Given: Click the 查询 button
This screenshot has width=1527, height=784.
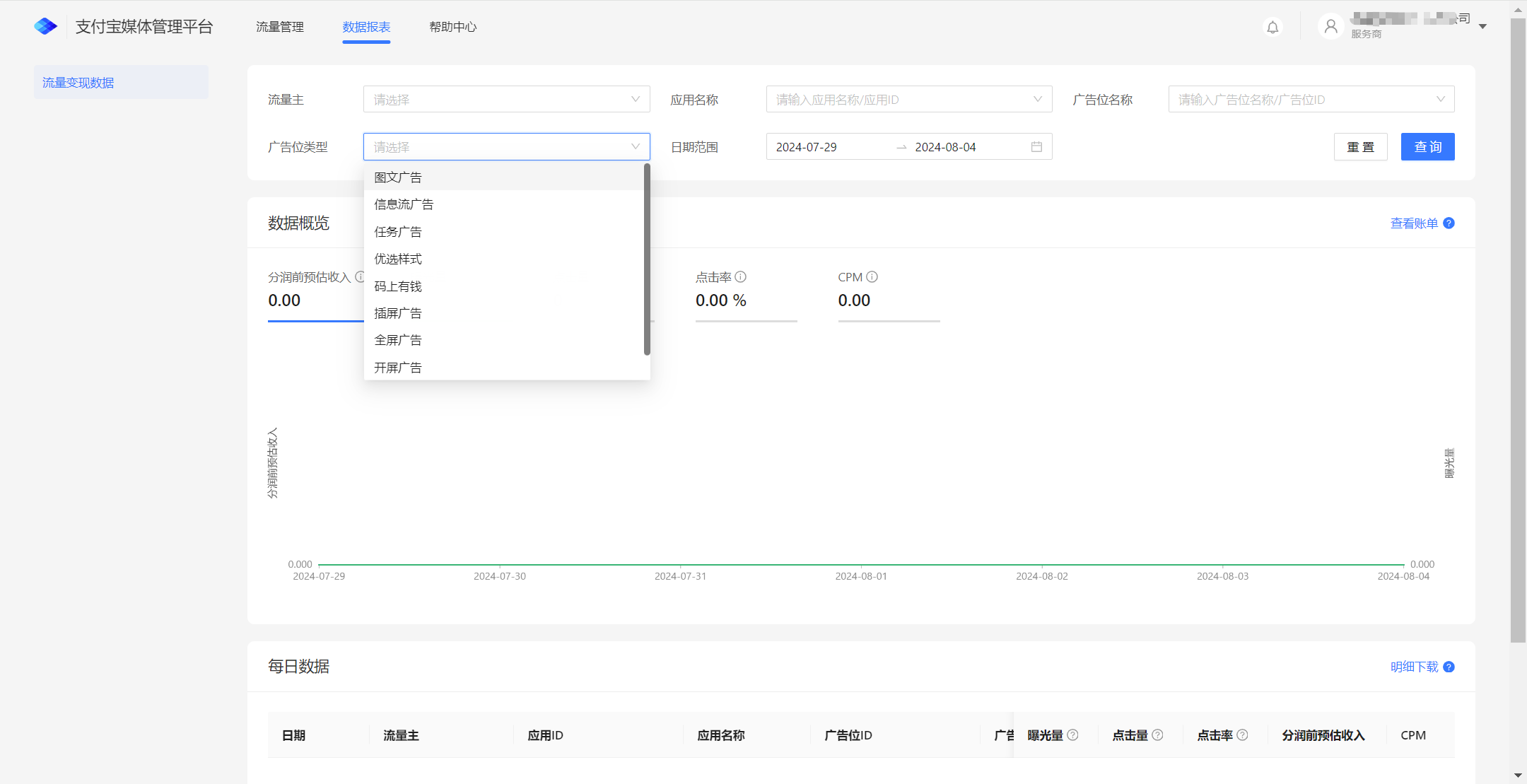Looking at the screenshot, I should pyautogui.click(x=1427, y=147).
